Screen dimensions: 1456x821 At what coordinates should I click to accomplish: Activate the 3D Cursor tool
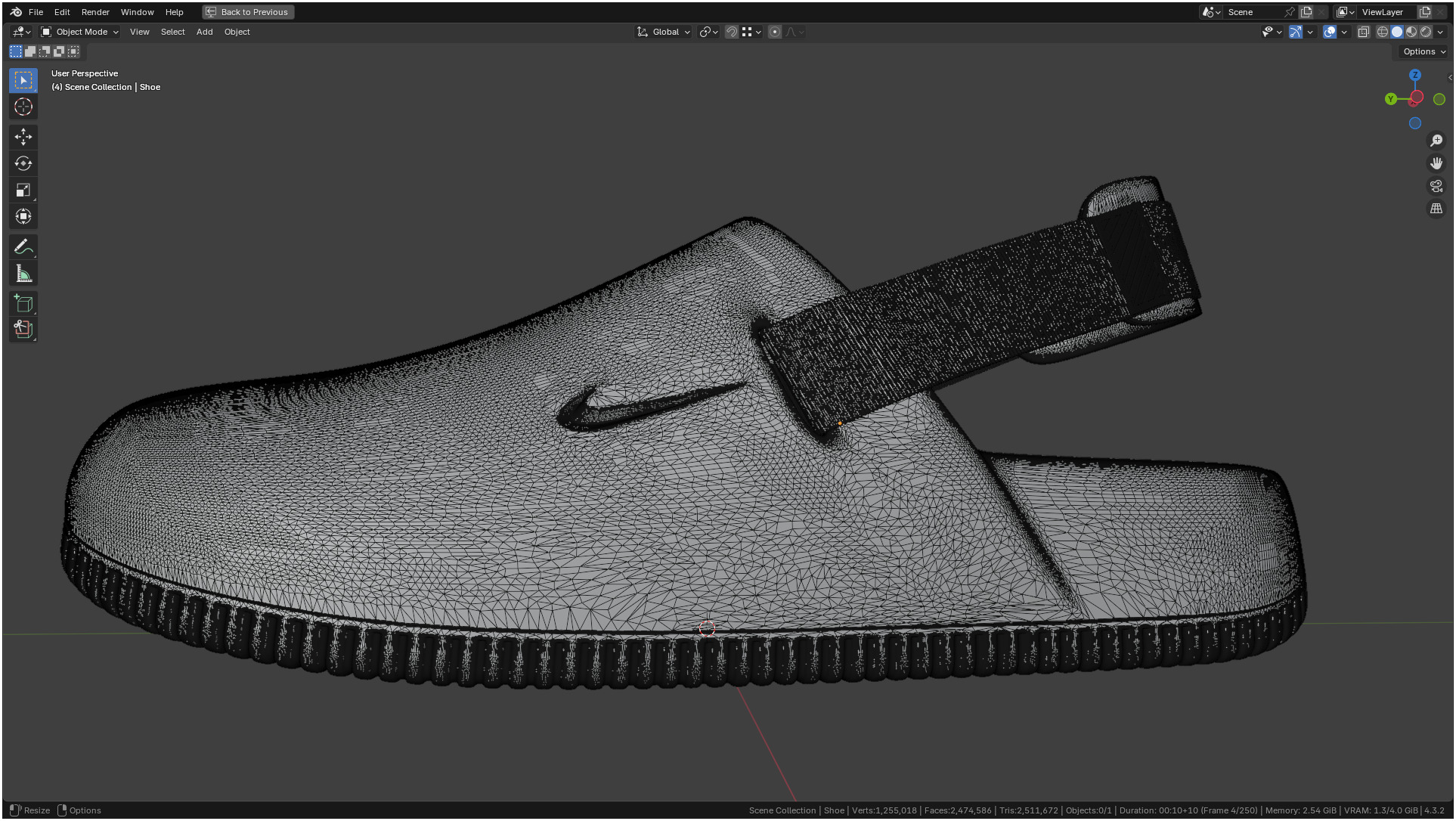(x=23, y=107)
